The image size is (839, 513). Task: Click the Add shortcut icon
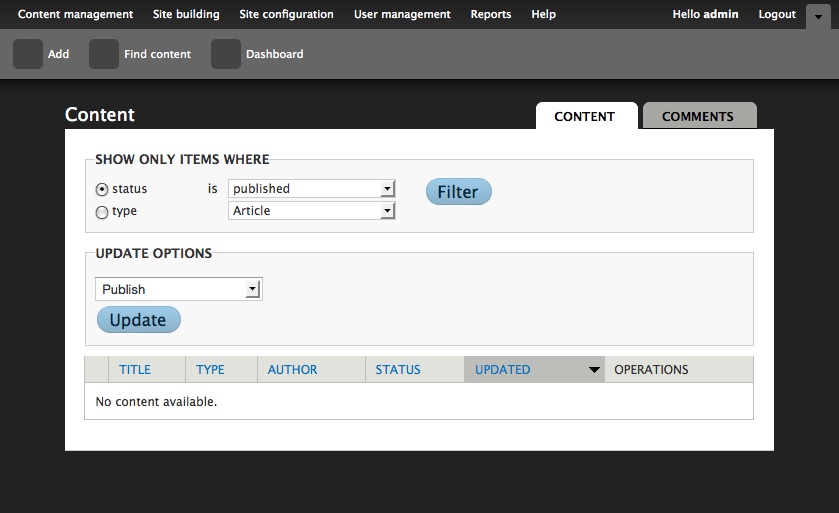28,54
